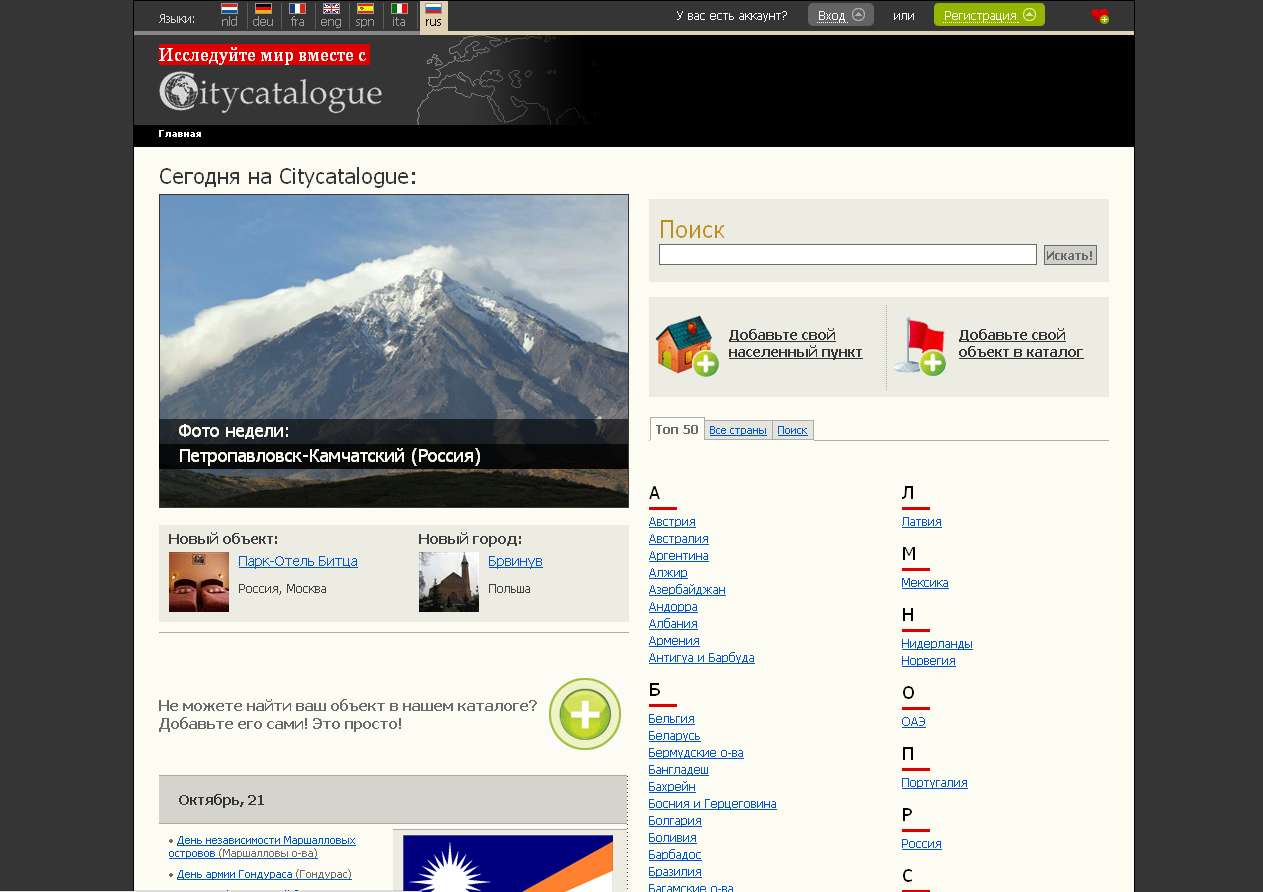Click the Брвинув church thumbnail
The width and height of the screenshot is (1263, 892).
[449, 582]
